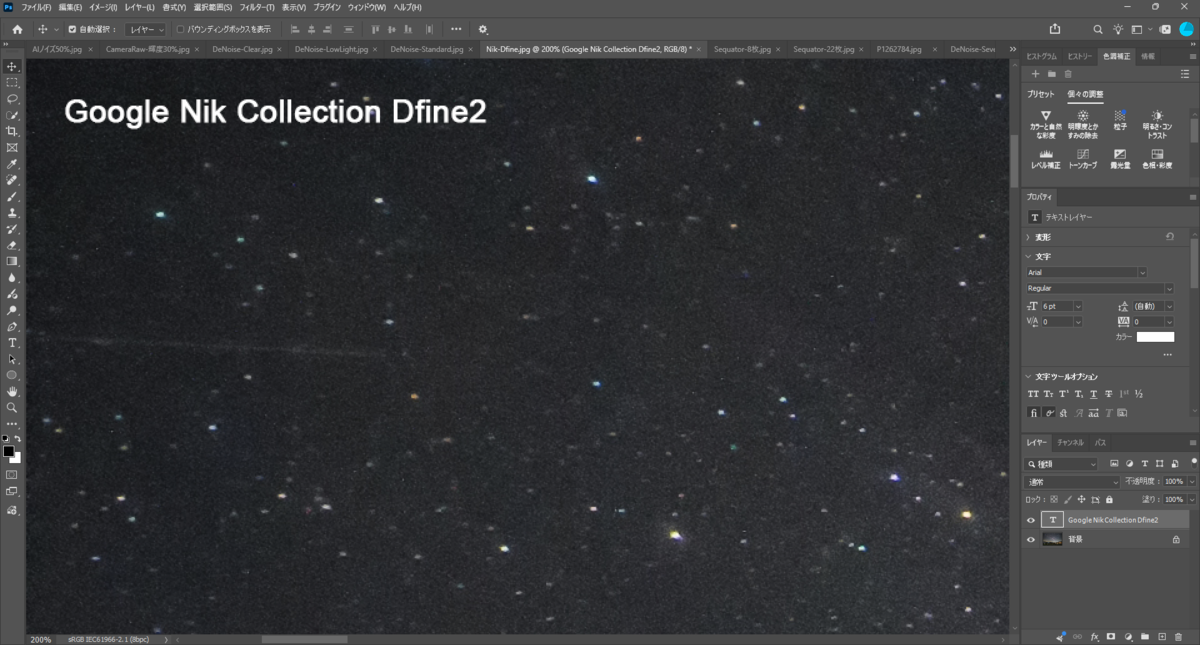1200x645 pixels.
Task: Select the Gradient tool
Action: pos(12,261)
